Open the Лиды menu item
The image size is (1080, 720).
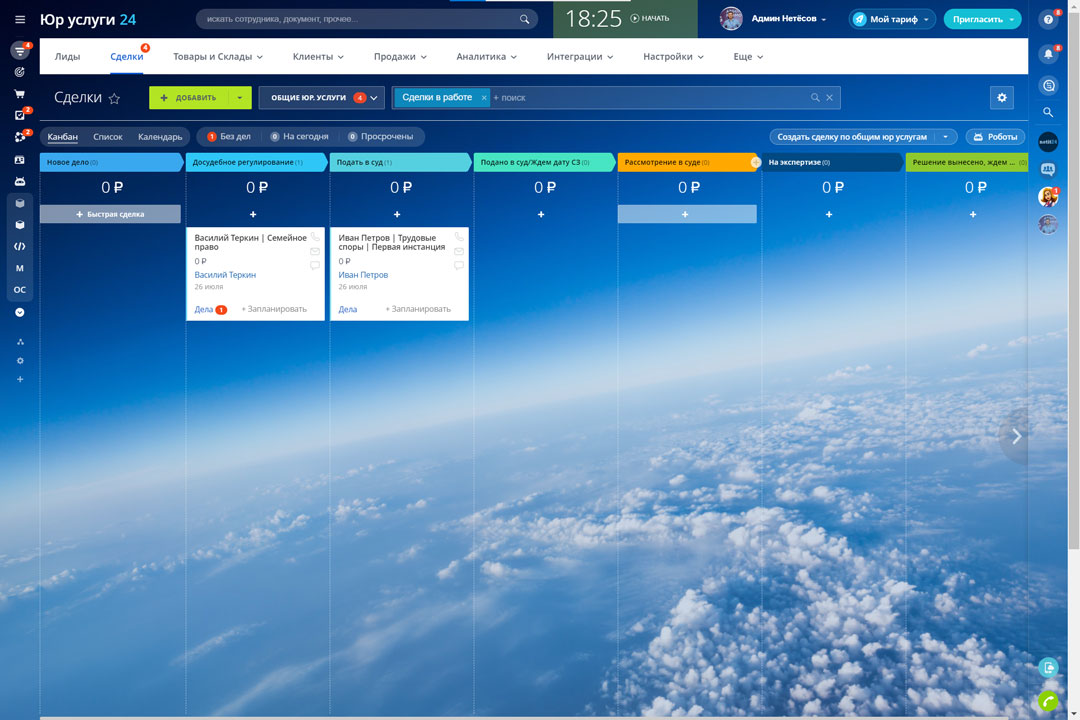coord(68,57)
